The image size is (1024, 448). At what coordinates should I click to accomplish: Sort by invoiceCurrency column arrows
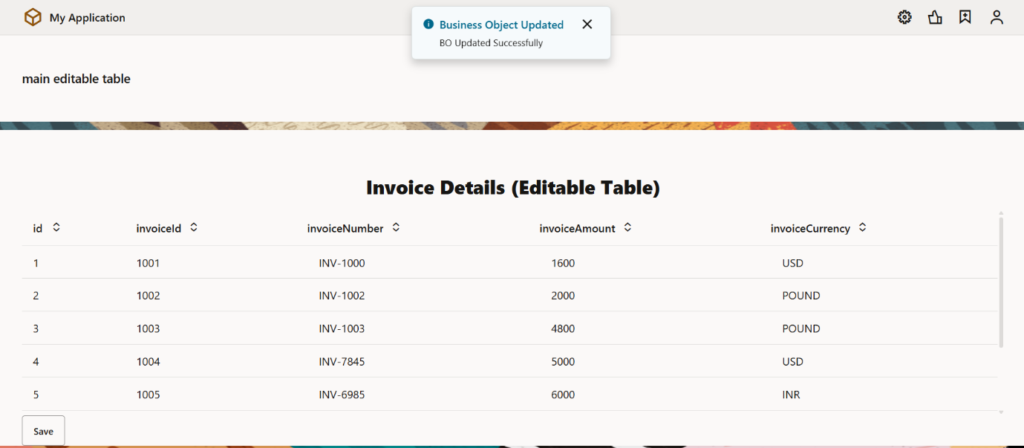[x=862, y=228]
